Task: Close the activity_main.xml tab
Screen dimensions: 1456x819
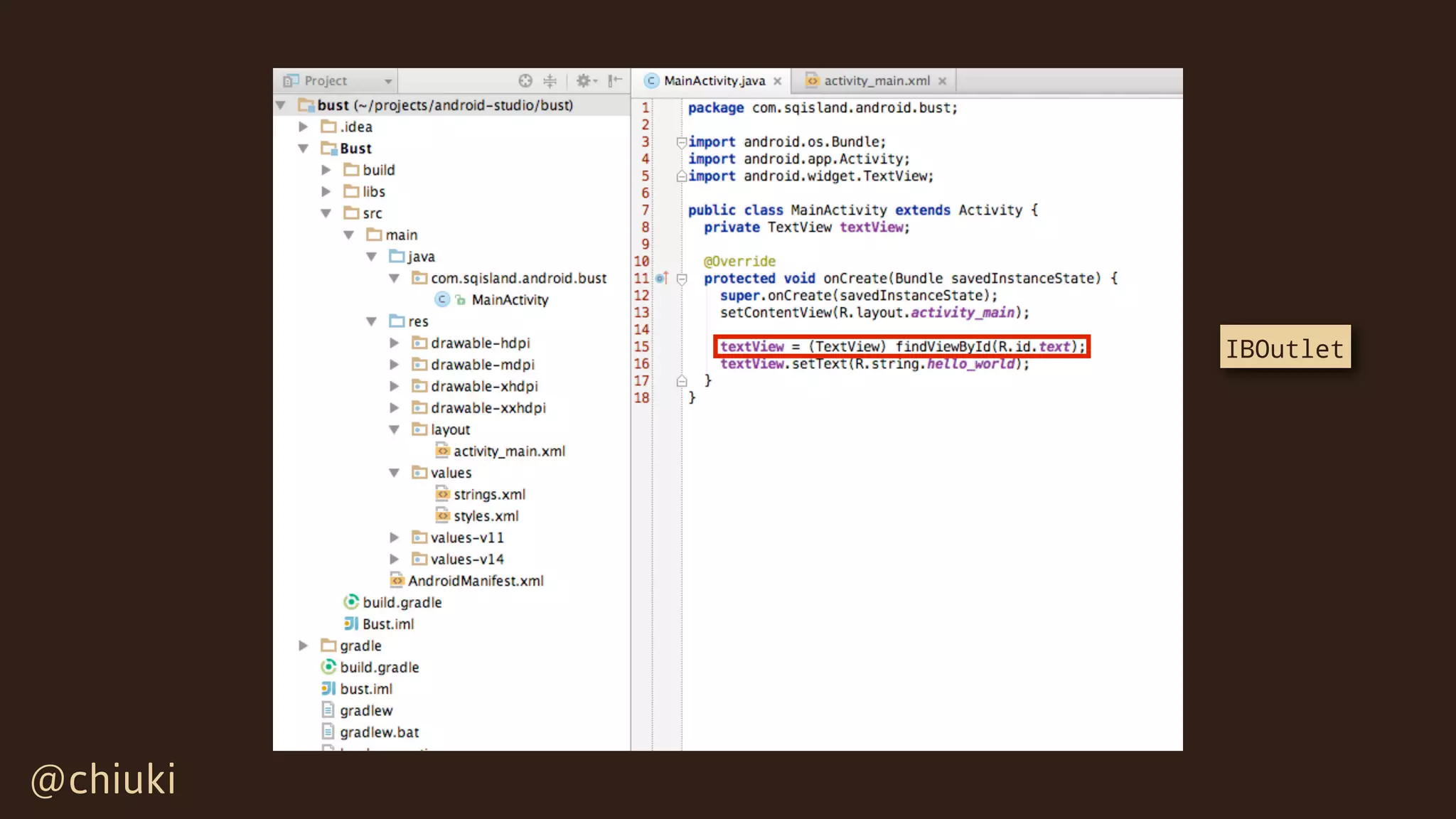Action: (x=943, y=82)
